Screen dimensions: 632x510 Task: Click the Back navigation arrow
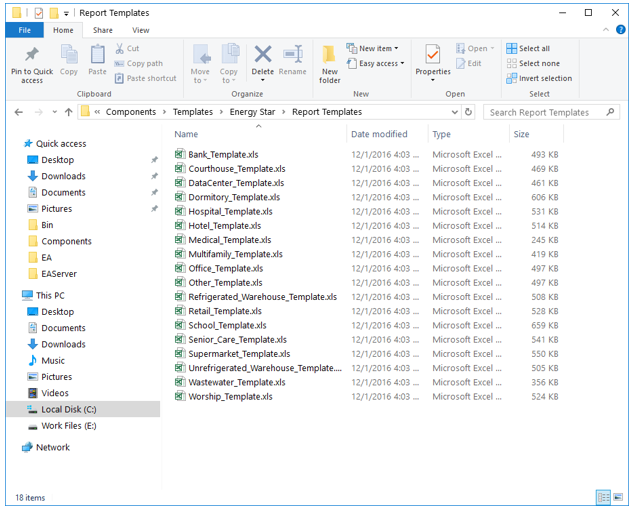(x=19, y=112)
